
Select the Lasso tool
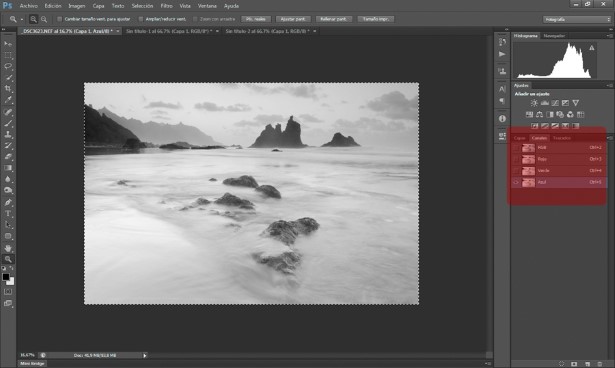pyautogui.click(x=8, y=66)
